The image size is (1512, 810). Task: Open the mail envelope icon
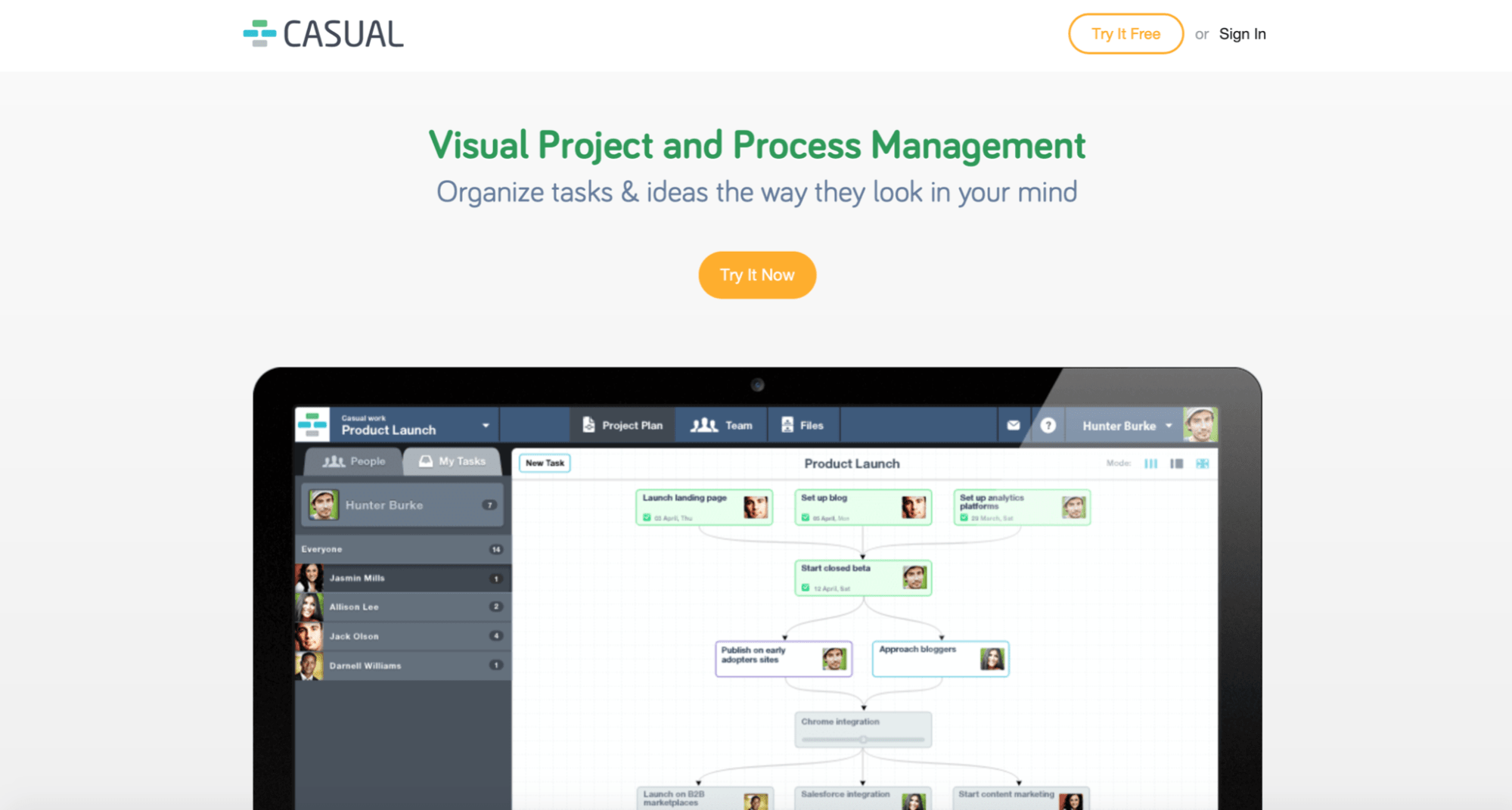pyautogui.click(x=1014, y=425)
